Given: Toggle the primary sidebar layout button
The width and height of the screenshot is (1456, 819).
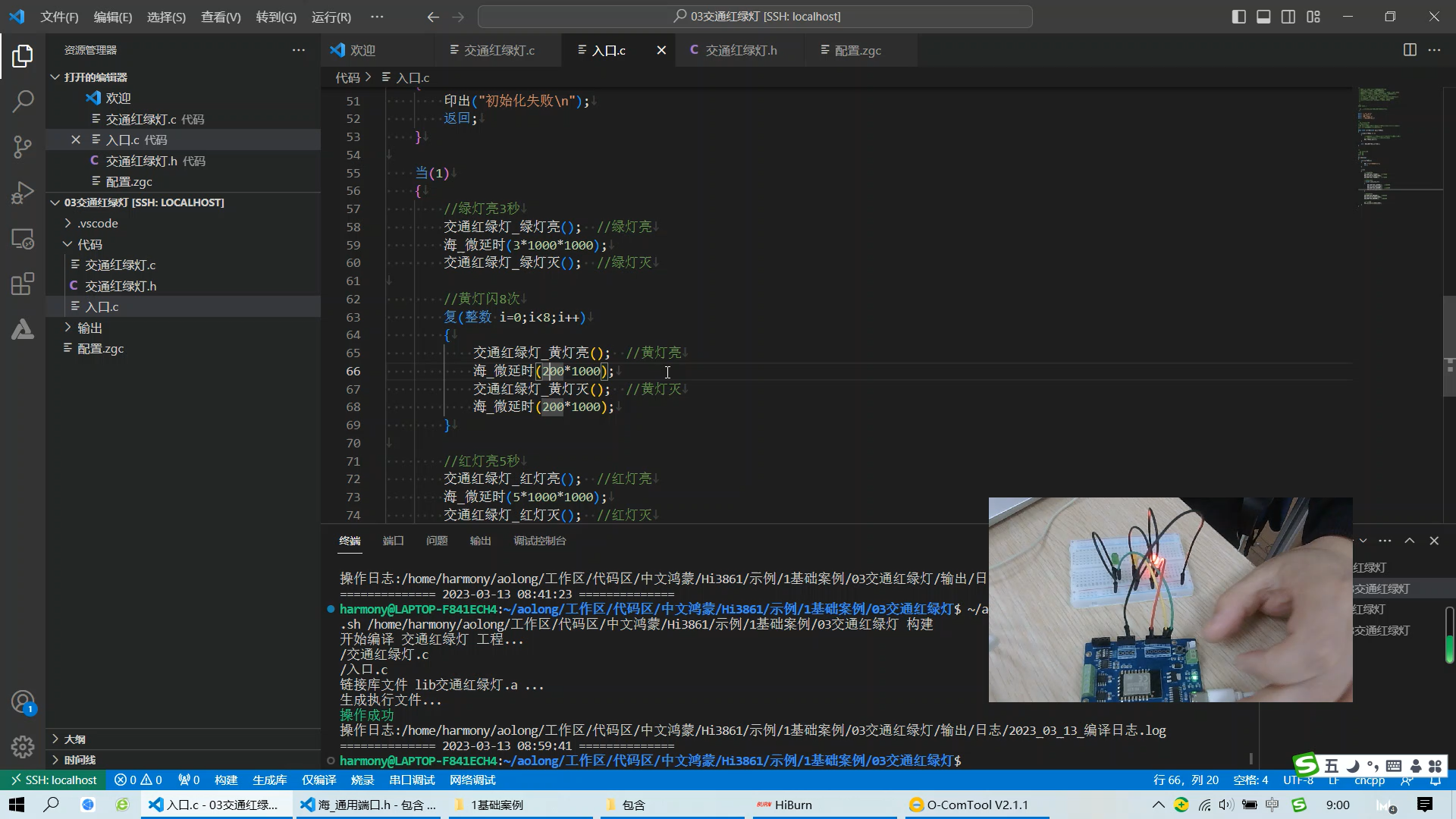Looking at the screenshot, I should pos(1238,17).
